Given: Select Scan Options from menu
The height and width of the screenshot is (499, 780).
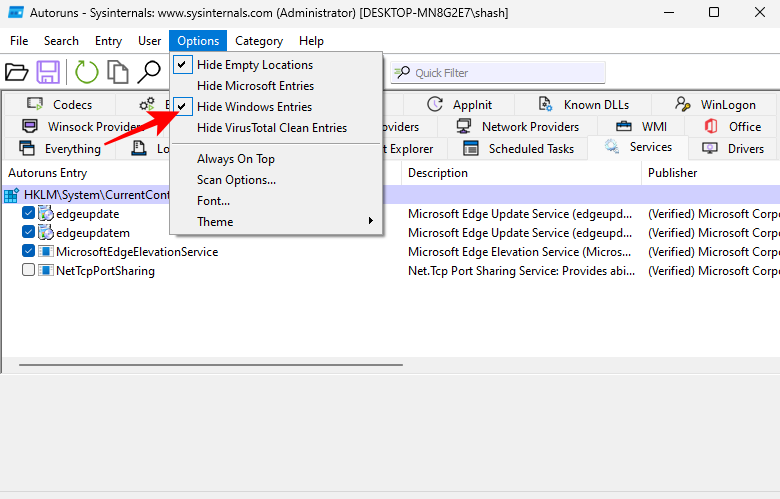Looking at the screenshot, I should tap(236, 180).
